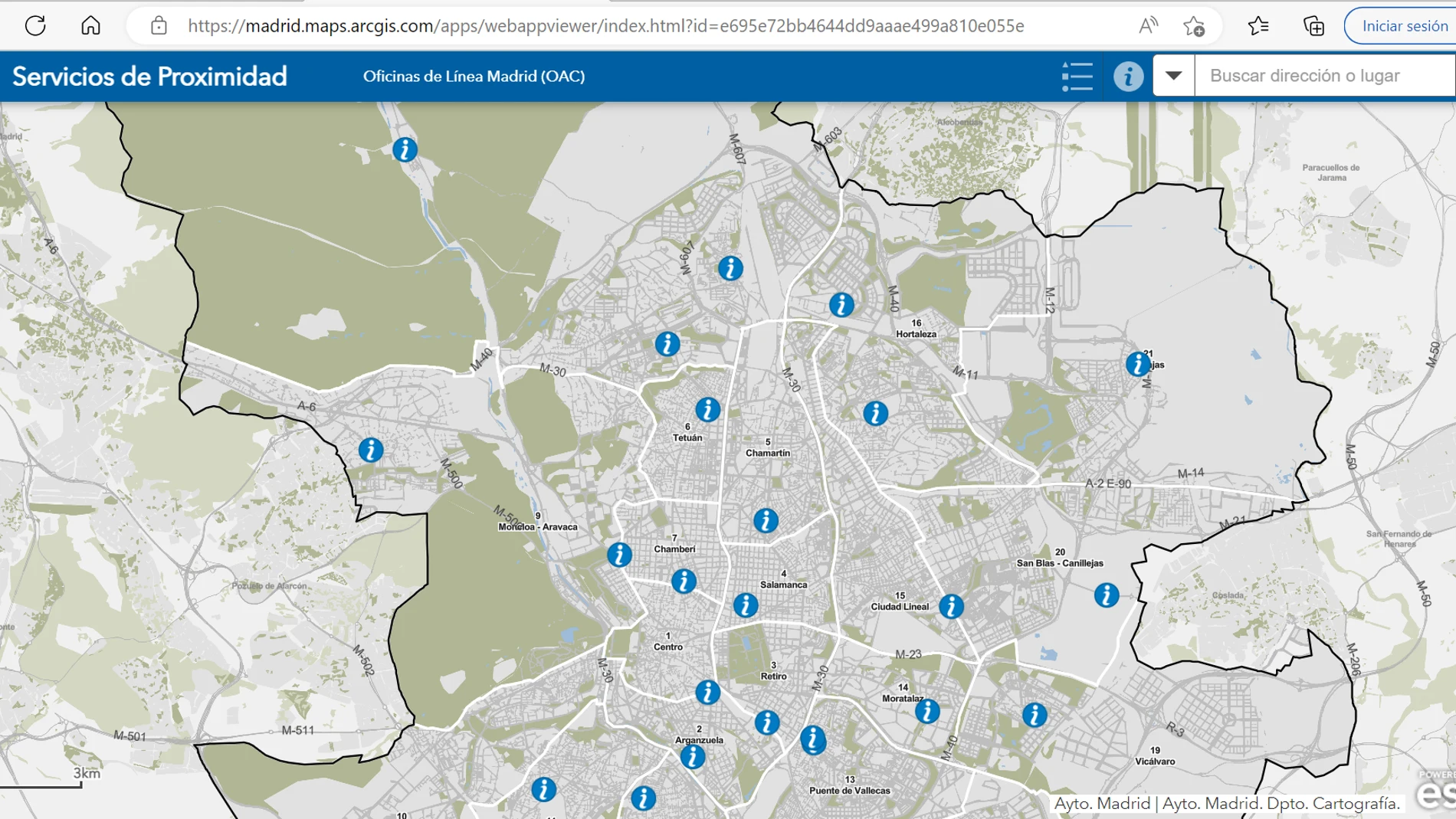Go to browser home page

point(90,25)
